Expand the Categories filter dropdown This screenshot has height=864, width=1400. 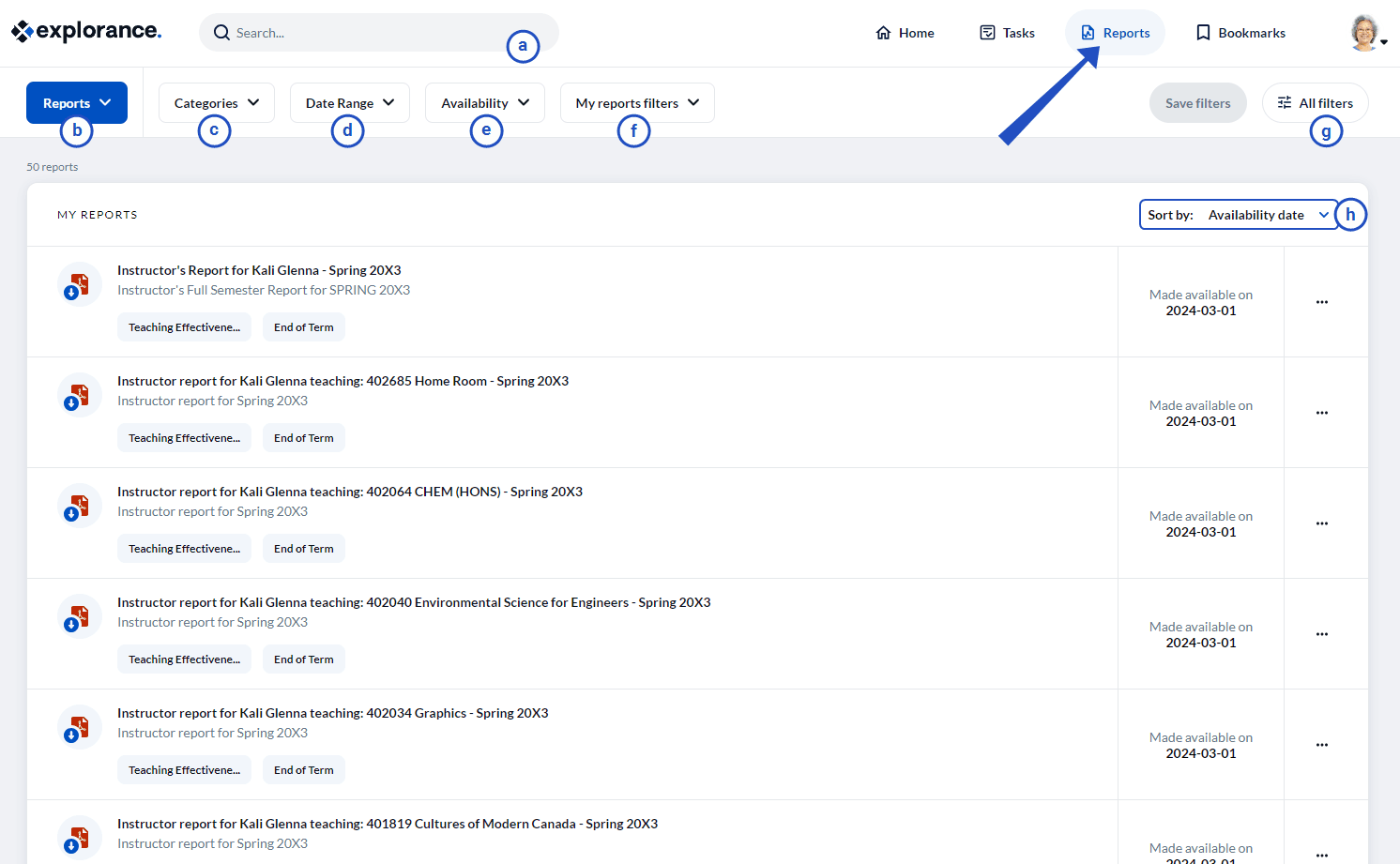[x=216, y=103]
